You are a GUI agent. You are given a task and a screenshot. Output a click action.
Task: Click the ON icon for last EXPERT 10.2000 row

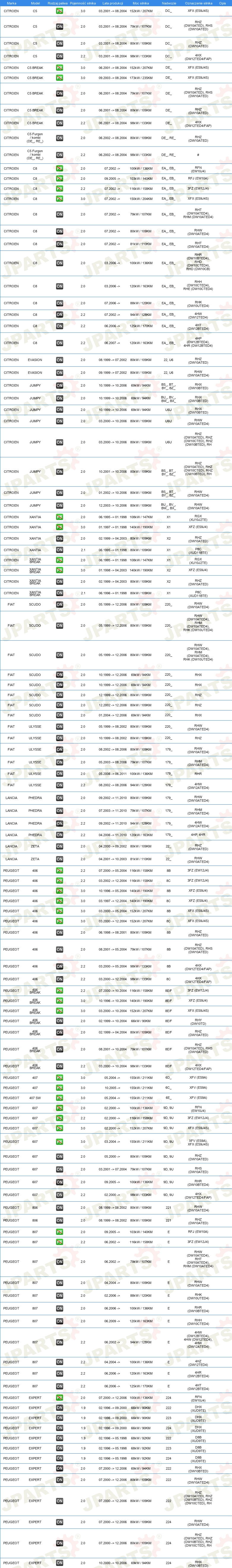(x=60, y=1563)
